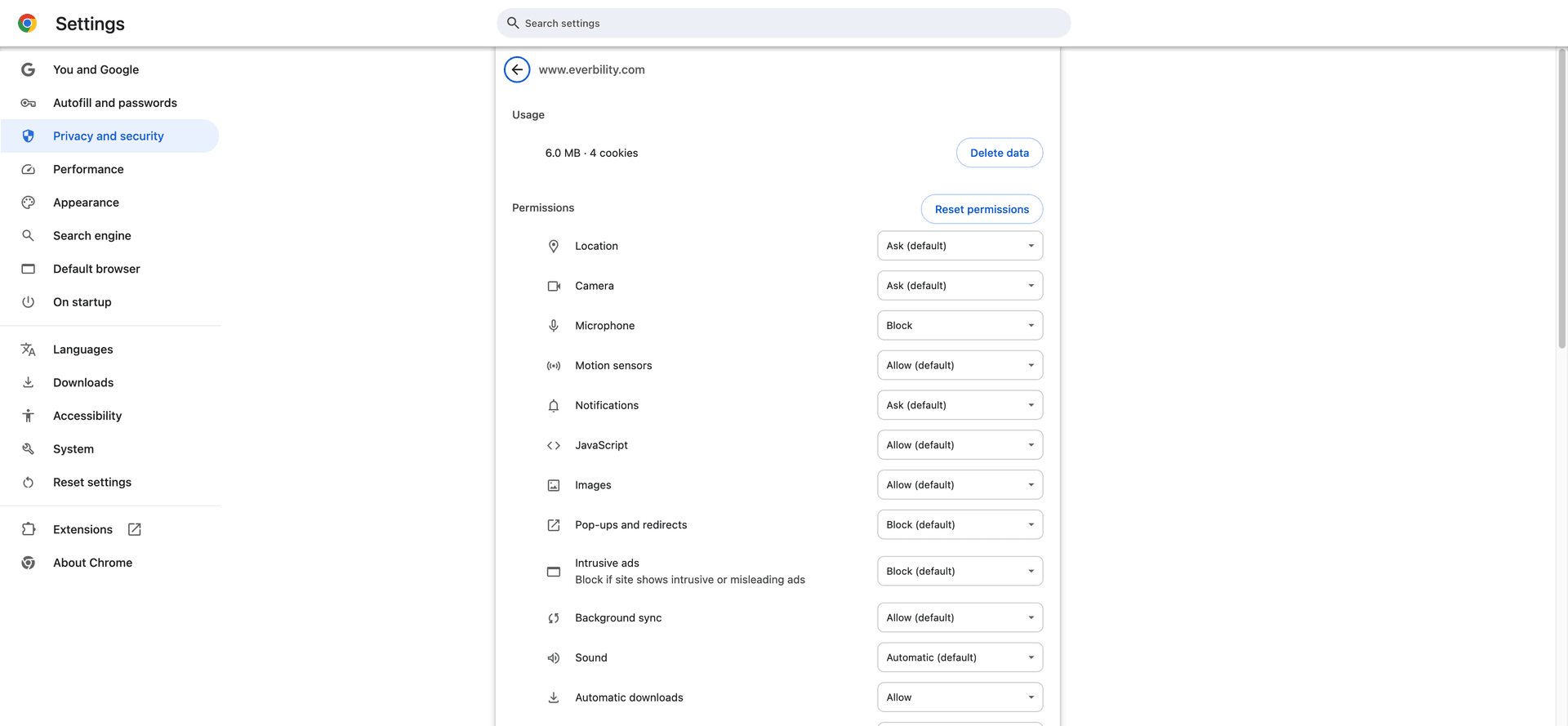Click the Background sync refresh icon
The width and height of the screenshot is (1568, 726).
click(554, 617)
